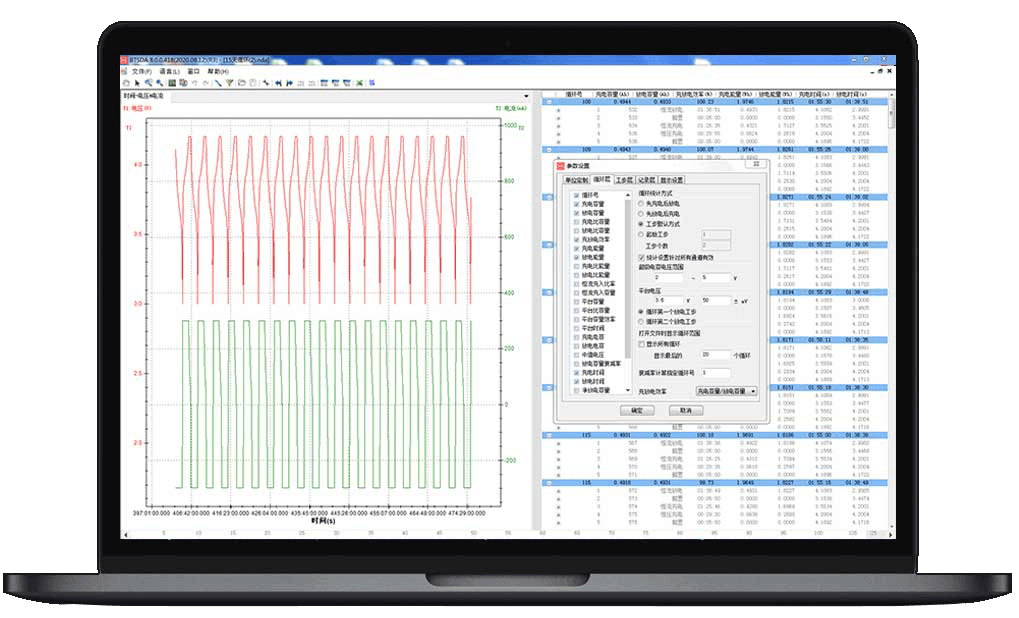
Task: Click the first blue table layout icon
Action: coord(324,83)
